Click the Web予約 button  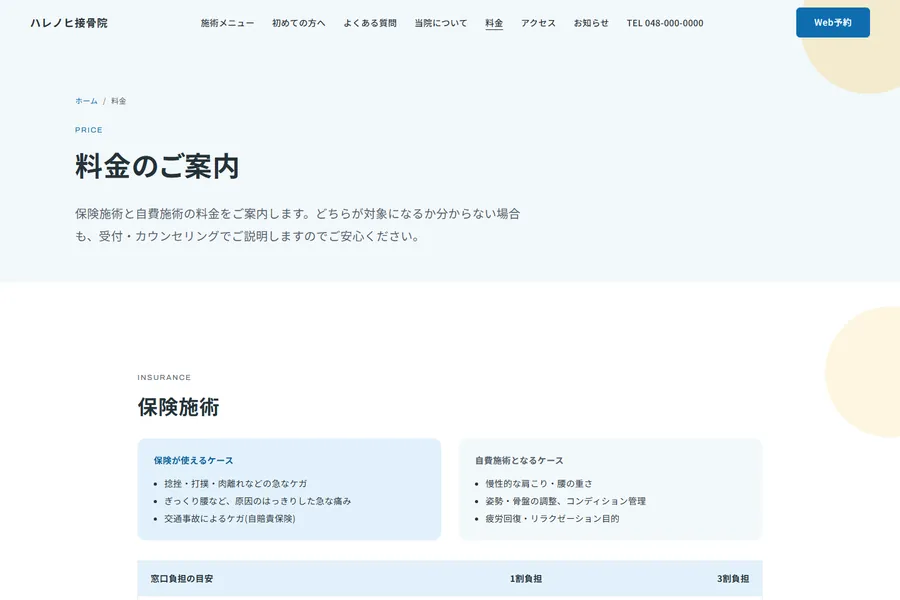pyautogui.click(x=833, y=22)
